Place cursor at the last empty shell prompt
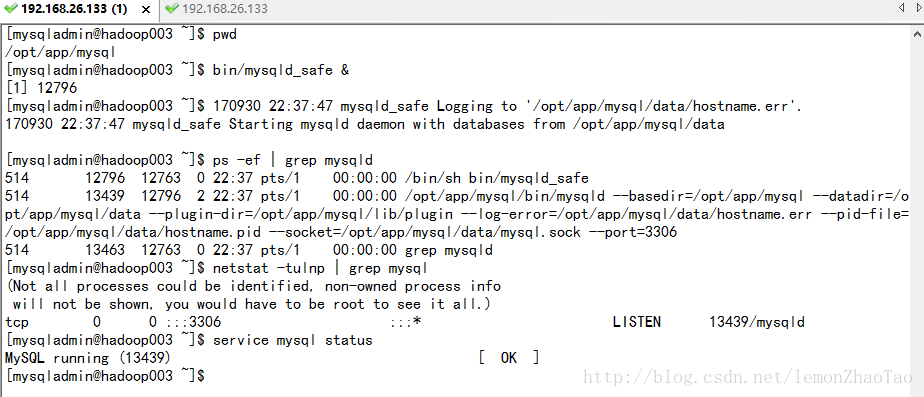Viewport: 924px width, 397px height. tap(209, 375)
